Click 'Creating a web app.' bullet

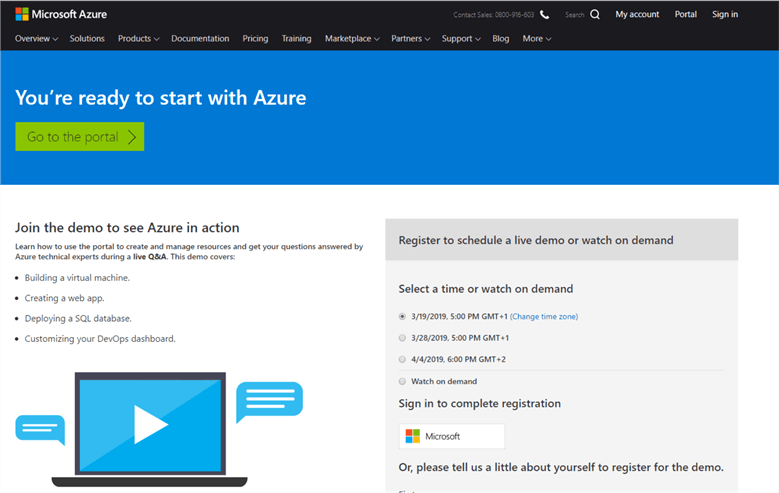(65, 298)
